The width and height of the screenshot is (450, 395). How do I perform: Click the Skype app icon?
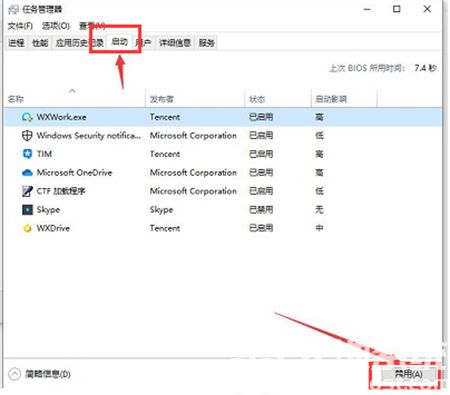(x=27, y=210)
